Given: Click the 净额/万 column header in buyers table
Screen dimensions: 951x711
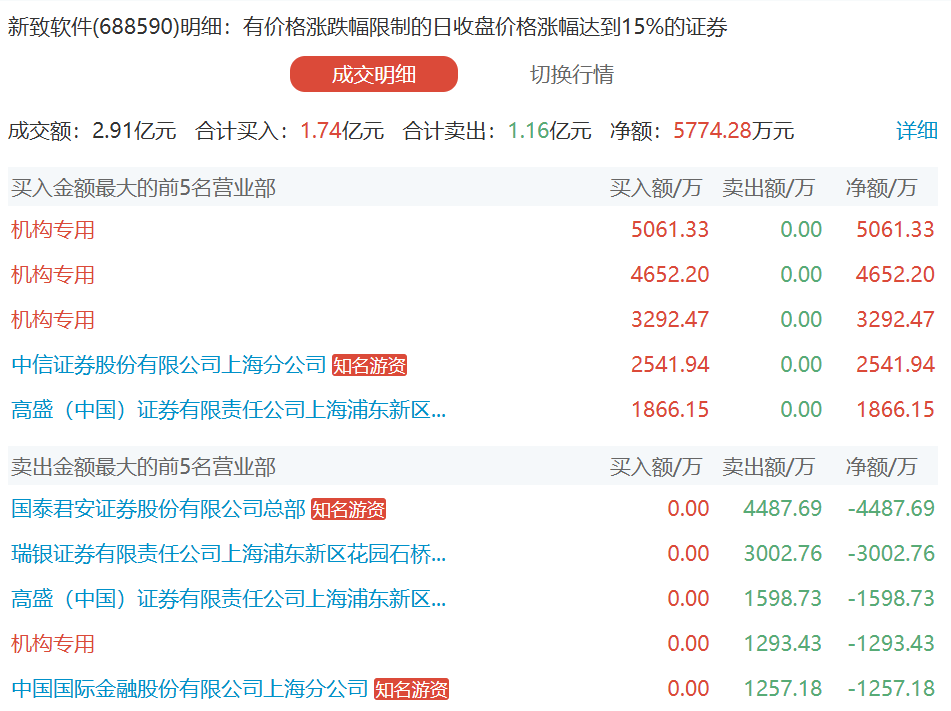Looking at the screenshot, I should tap(881, 187).
